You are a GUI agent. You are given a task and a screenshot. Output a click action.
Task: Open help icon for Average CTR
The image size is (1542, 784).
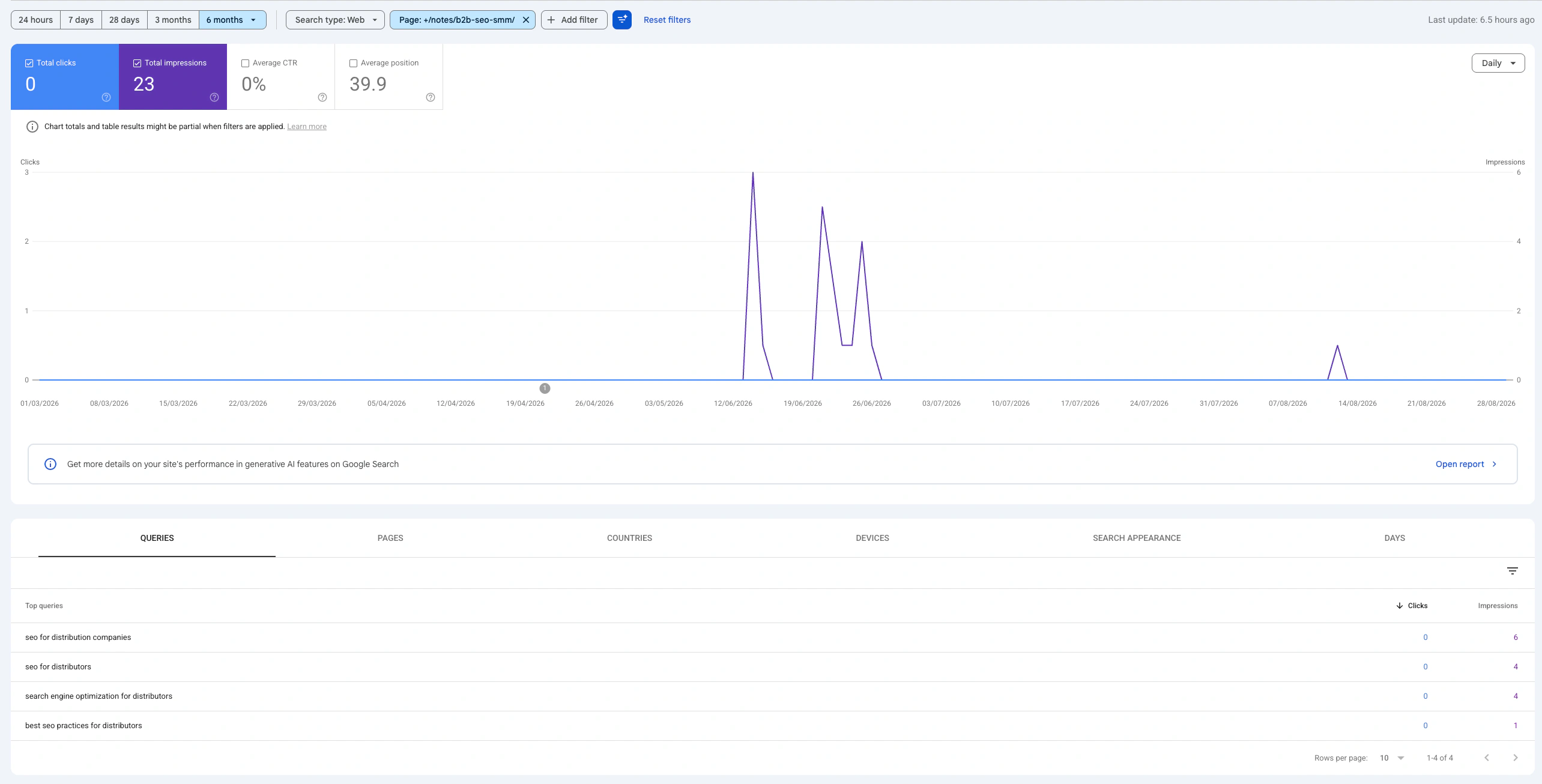[322, 97]
